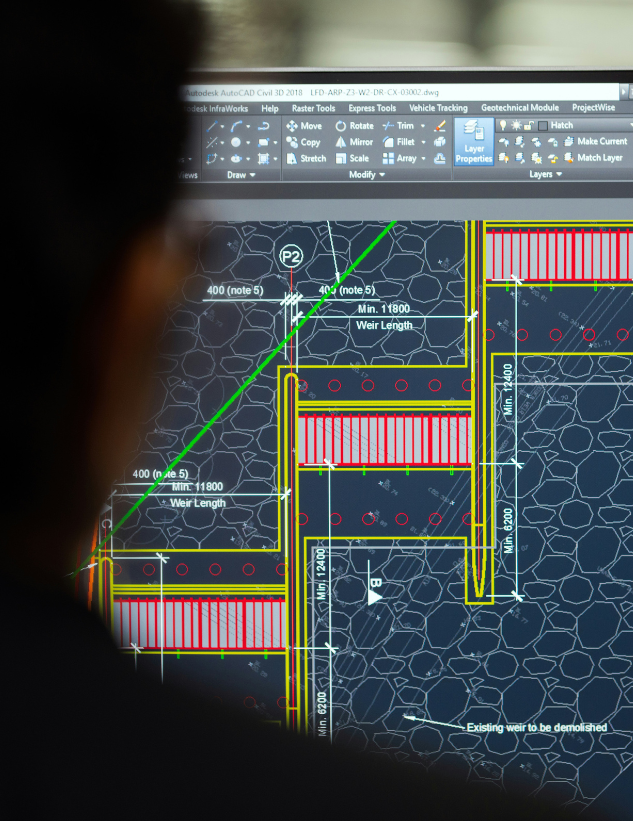Select the Move tool

(x=304, y=126)
